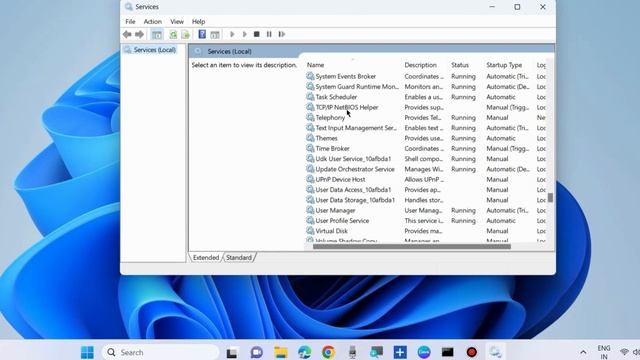Switch to the Standard tab
Image resolution: width=640 pixels, height=360 pixels.
pos(239,258)
